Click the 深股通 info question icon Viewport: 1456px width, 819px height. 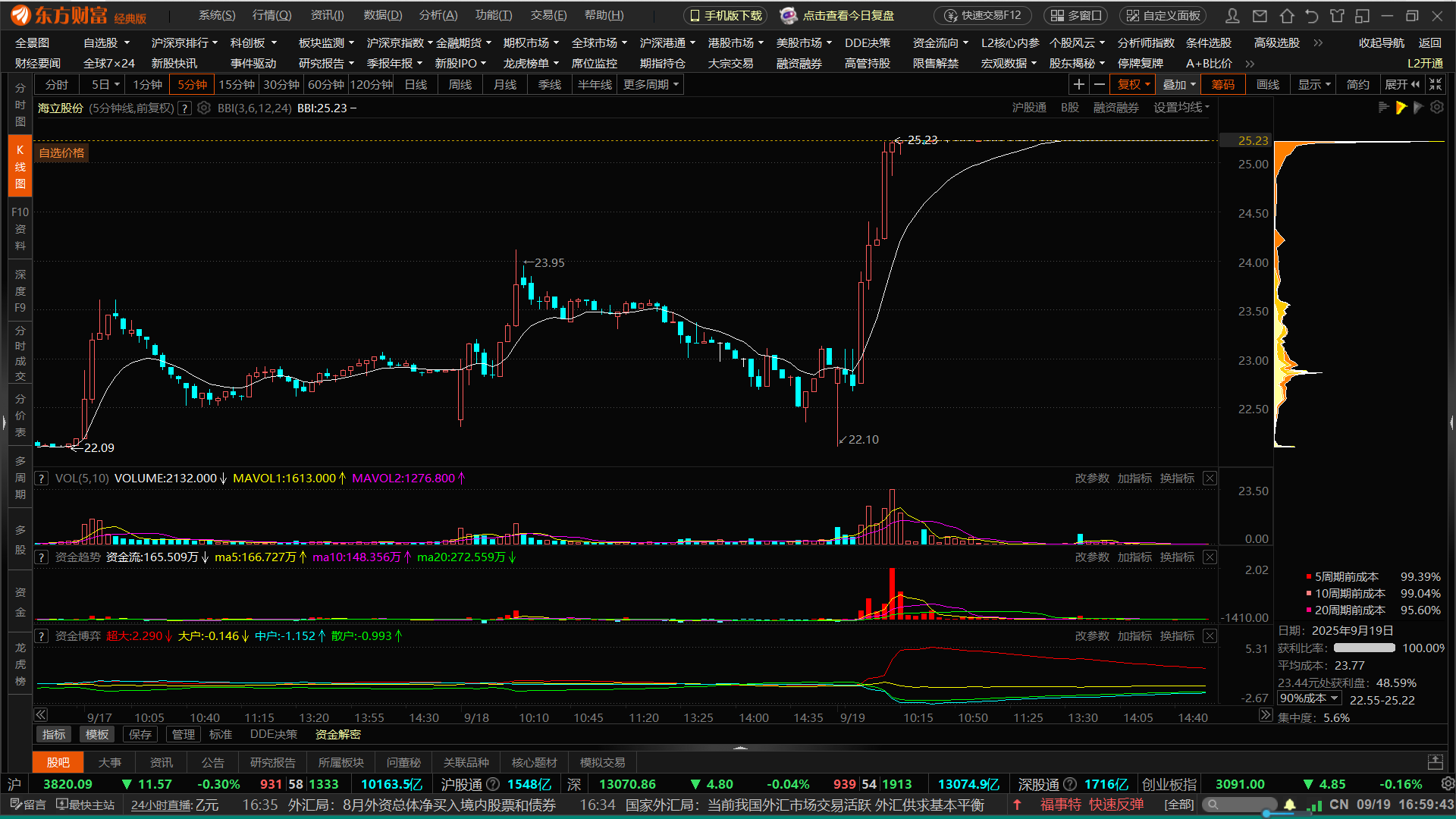pos(1070,784)
